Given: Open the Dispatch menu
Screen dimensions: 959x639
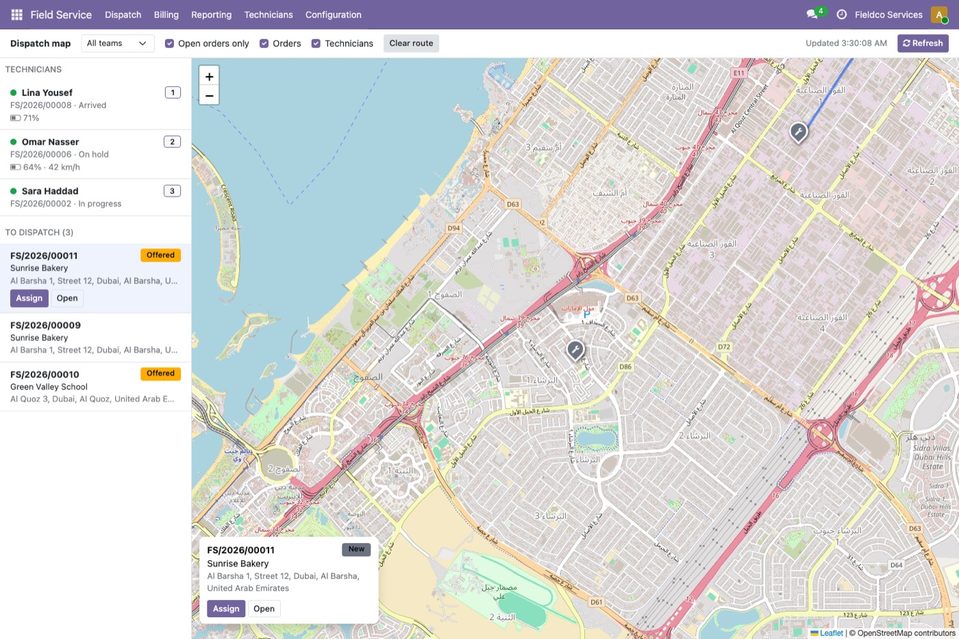Looking at the screenshot, I should tap(123, 15).
